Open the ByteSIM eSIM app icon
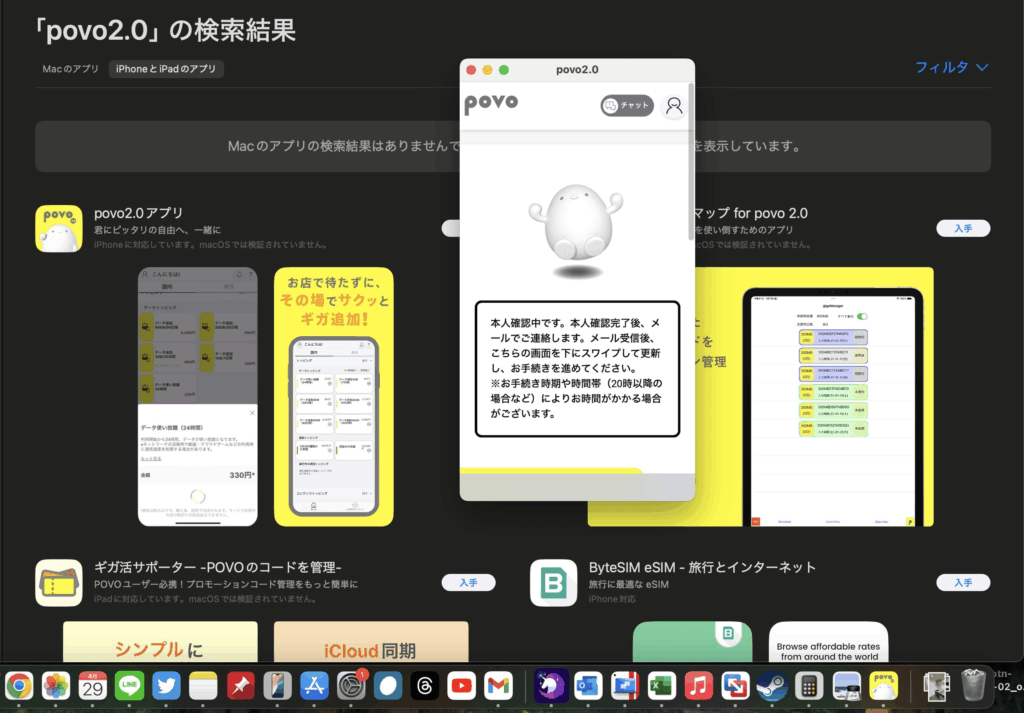 click(553, 582)
